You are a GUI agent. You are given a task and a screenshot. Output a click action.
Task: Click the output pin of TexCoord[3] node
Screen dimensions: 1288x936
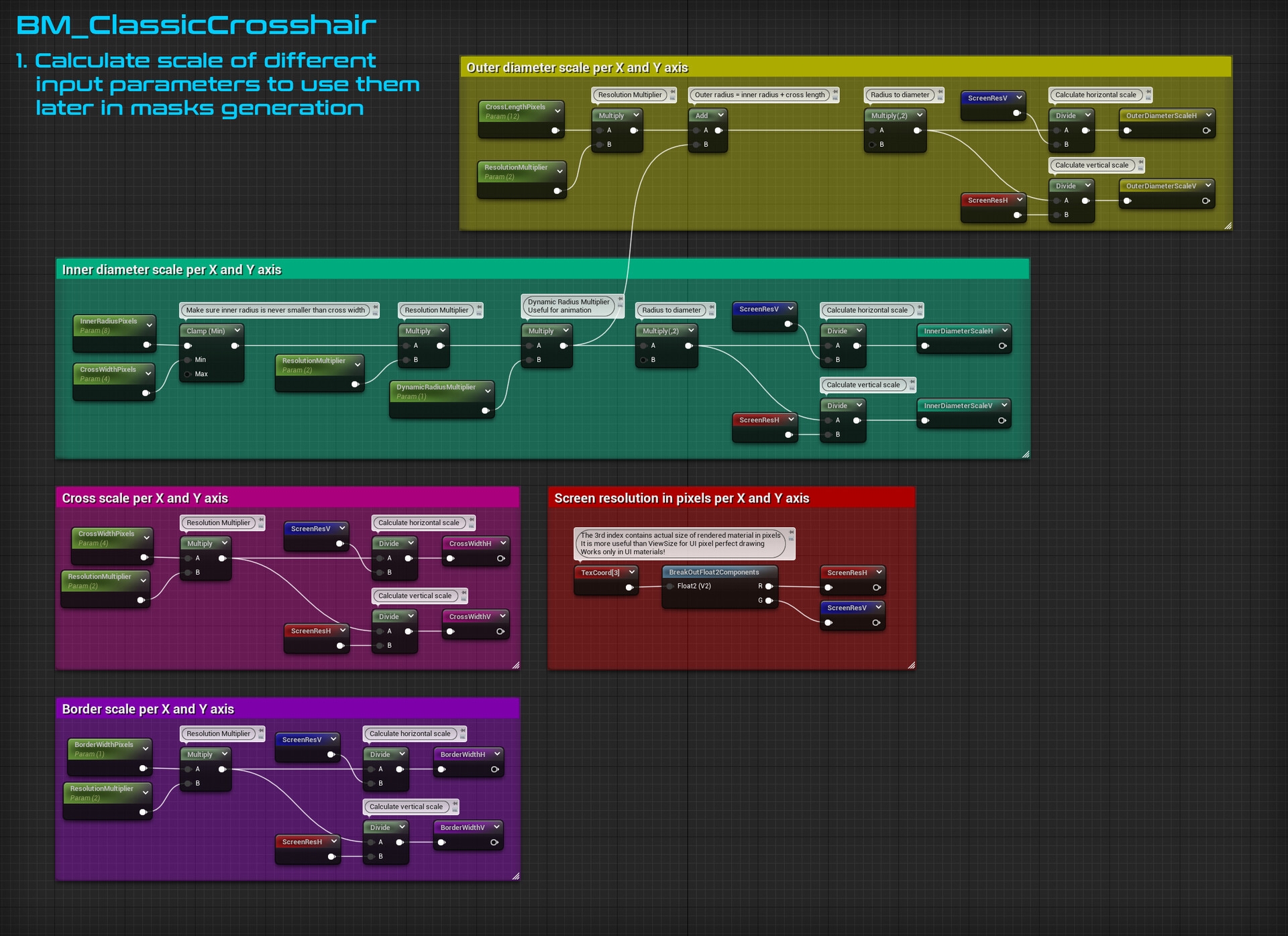click(629, 588)
